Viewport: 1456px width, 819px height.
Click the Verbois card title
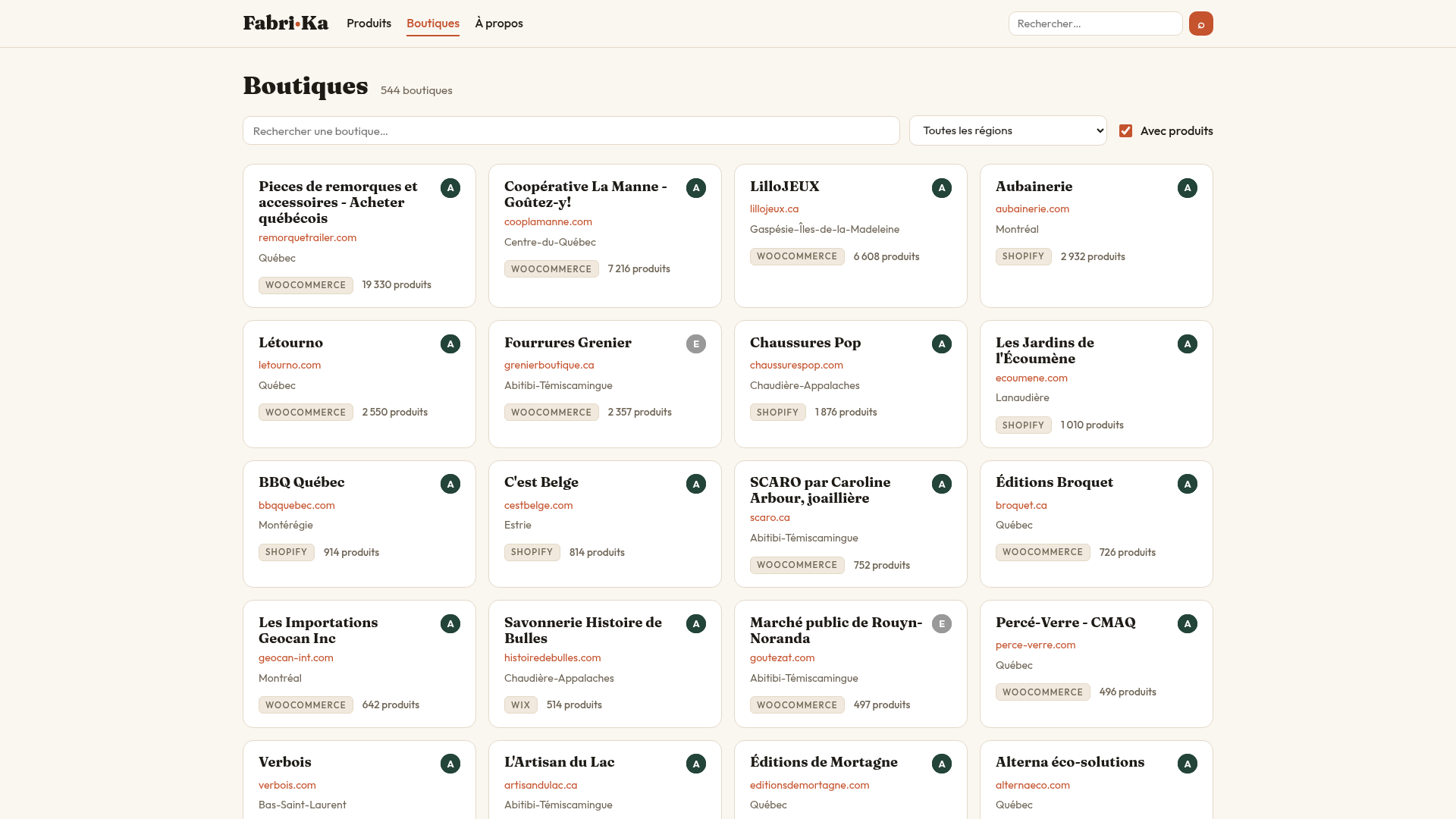point(284,762)
